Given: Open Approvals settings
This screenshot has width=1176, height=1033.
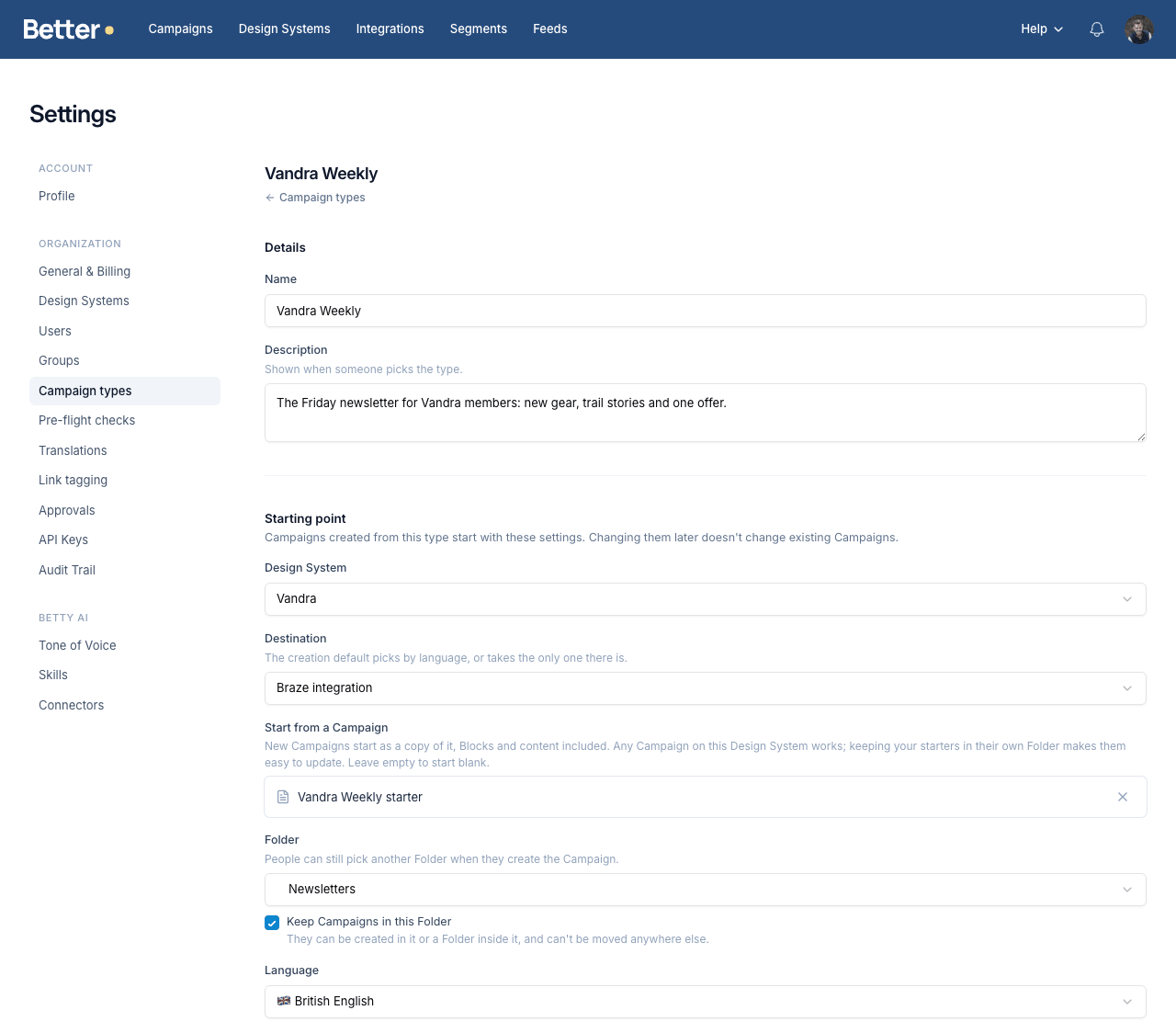Looking at the screenshot, I should (125, 510).
